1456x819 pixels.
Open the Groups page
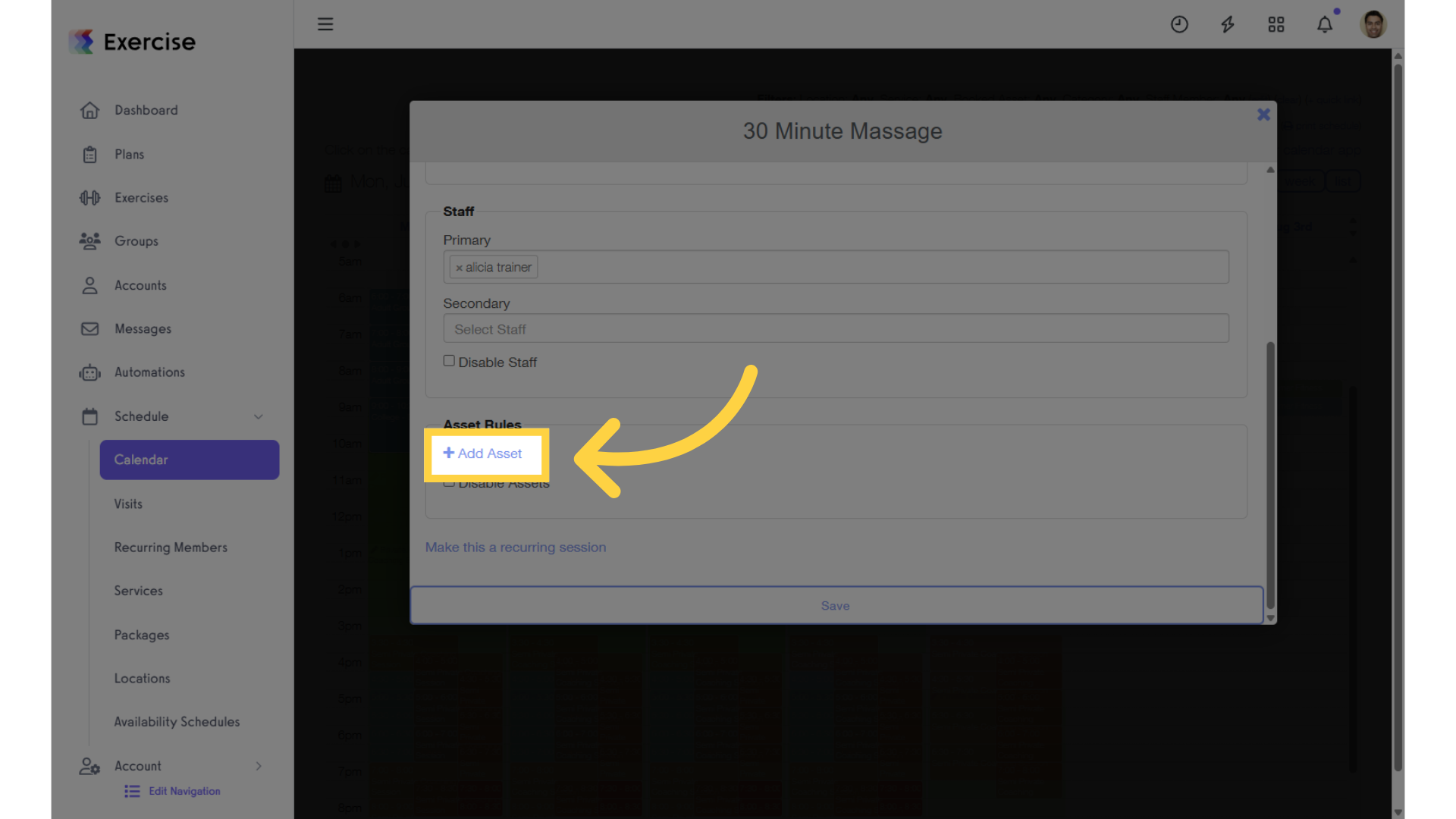(136, 241)
